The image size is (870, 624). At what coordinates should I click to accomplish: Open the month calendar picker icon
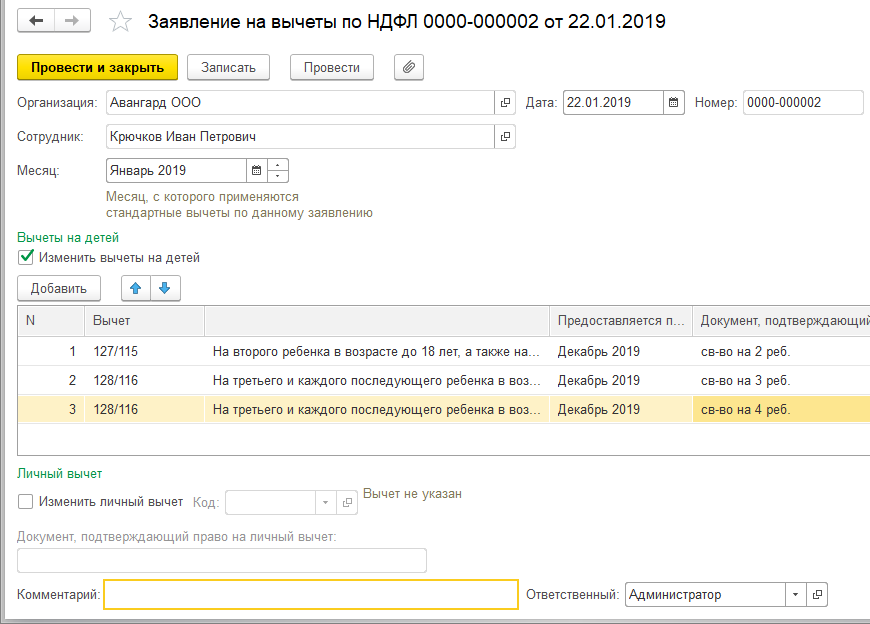[x=256, y=170]
